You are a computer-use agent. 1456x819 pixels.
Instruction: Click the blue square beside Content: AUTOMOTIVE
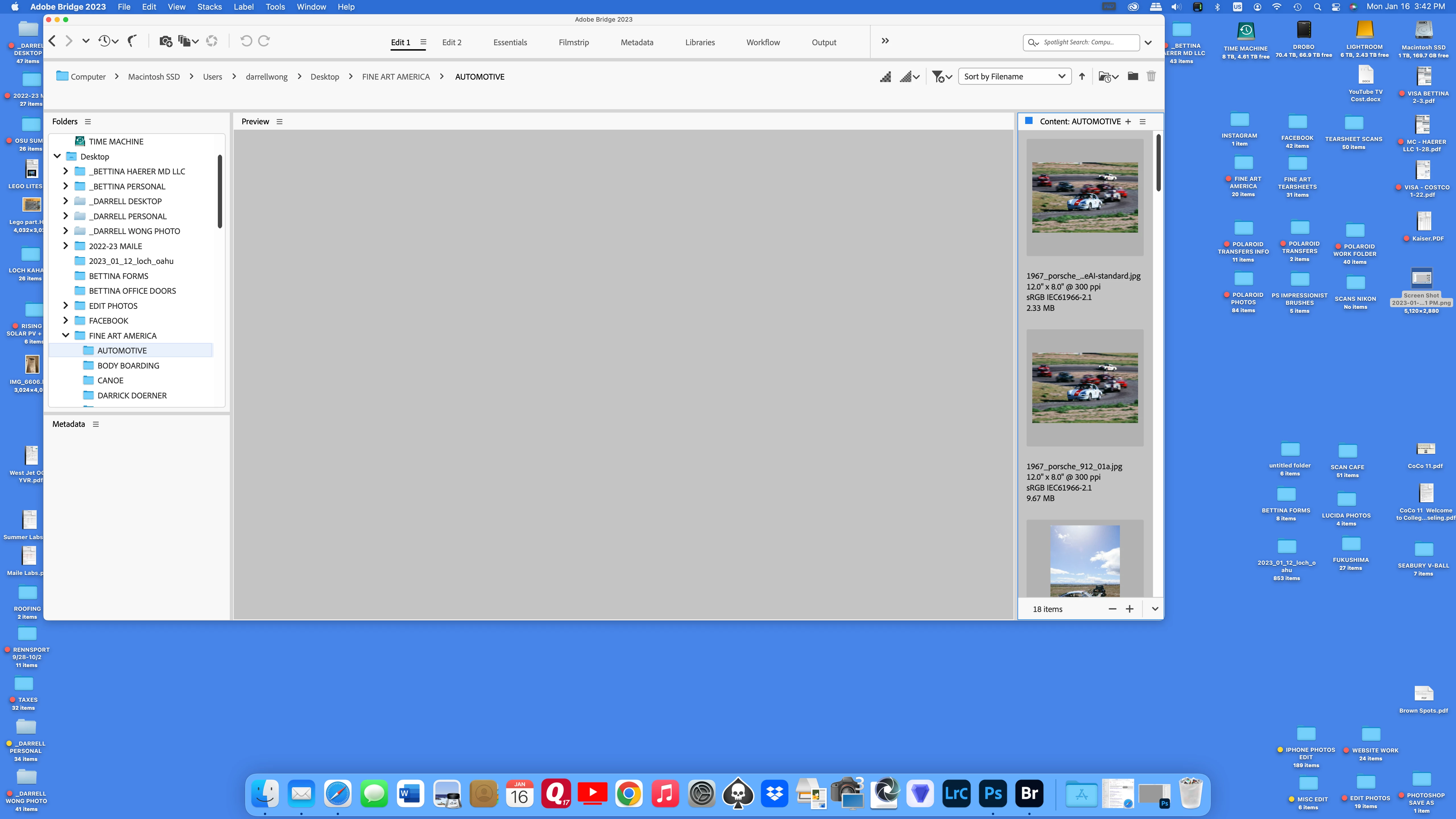click(x=1029, y=121)
